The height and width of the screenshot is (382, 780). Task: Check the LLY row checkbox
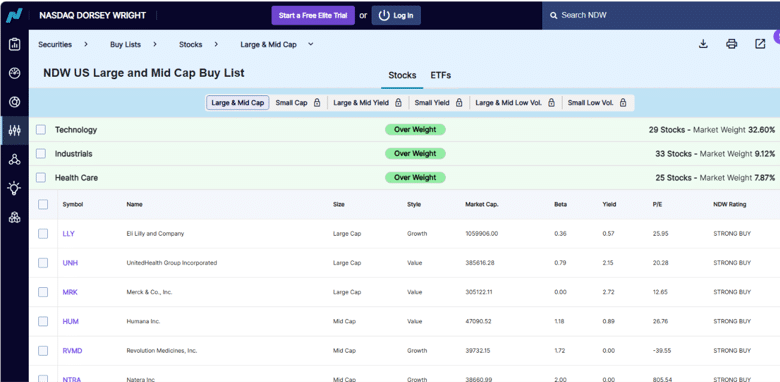point(43,234)
